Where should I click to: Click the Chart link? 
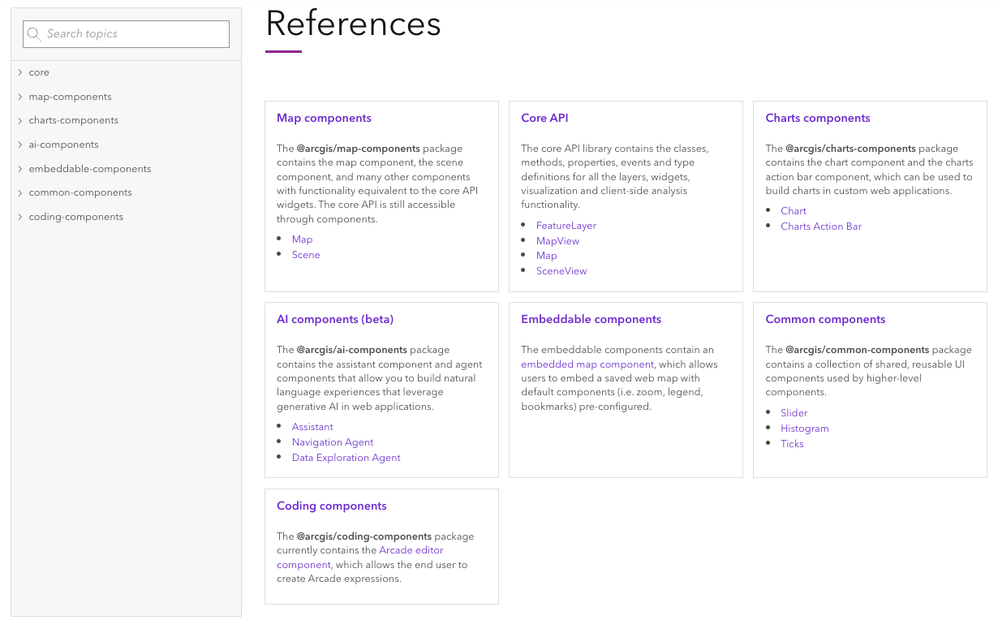794,211
